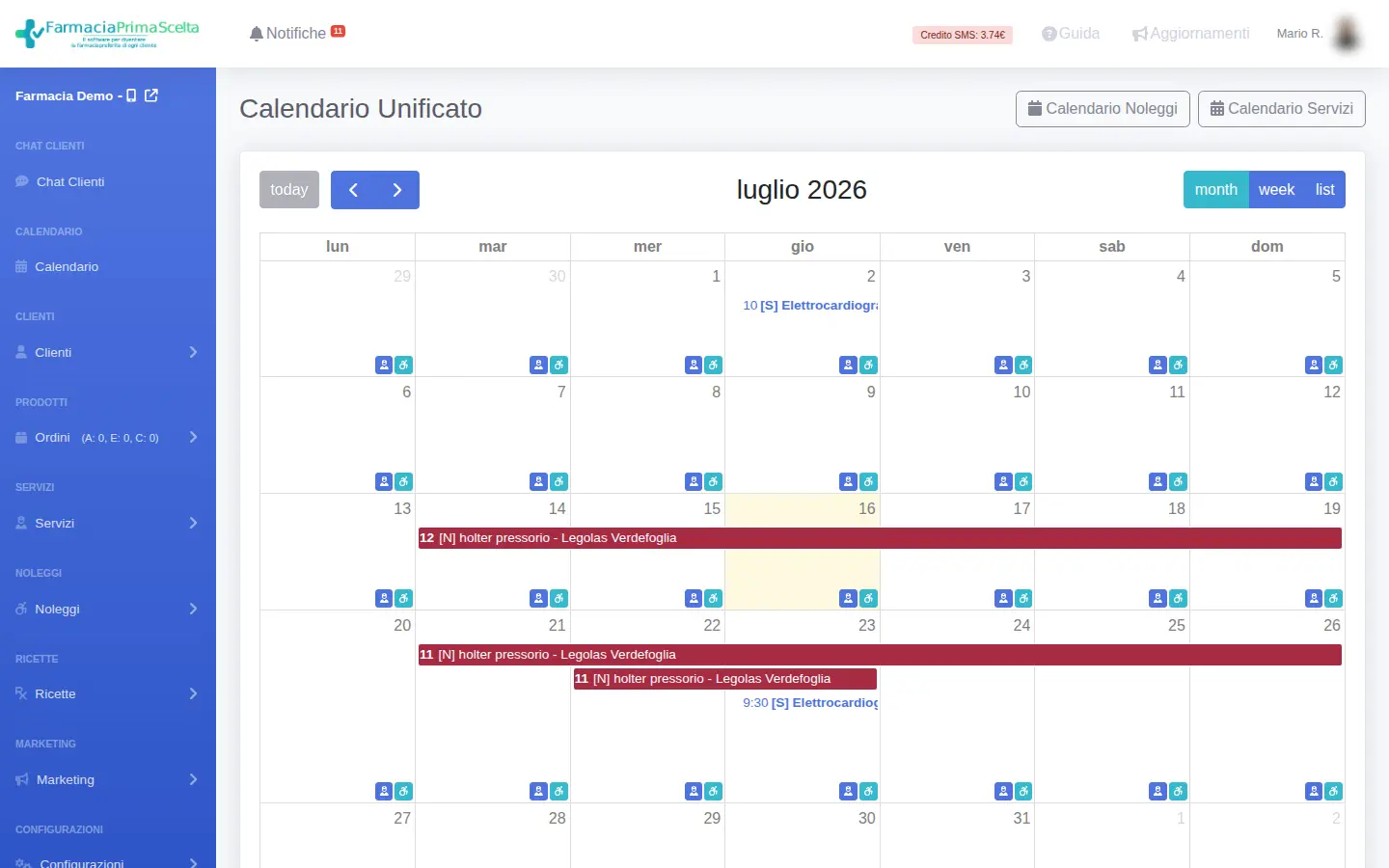Click the blue service icon on day 13

pos(384,598)
